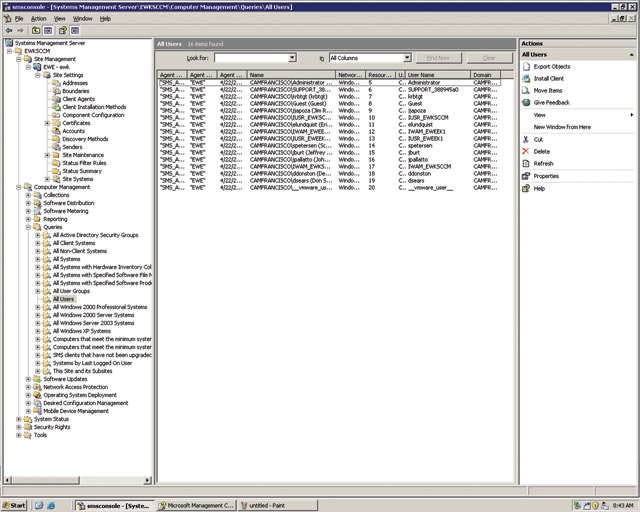
Task: Switch to untitled - Paint taskbar button
Action: (278, 505)
